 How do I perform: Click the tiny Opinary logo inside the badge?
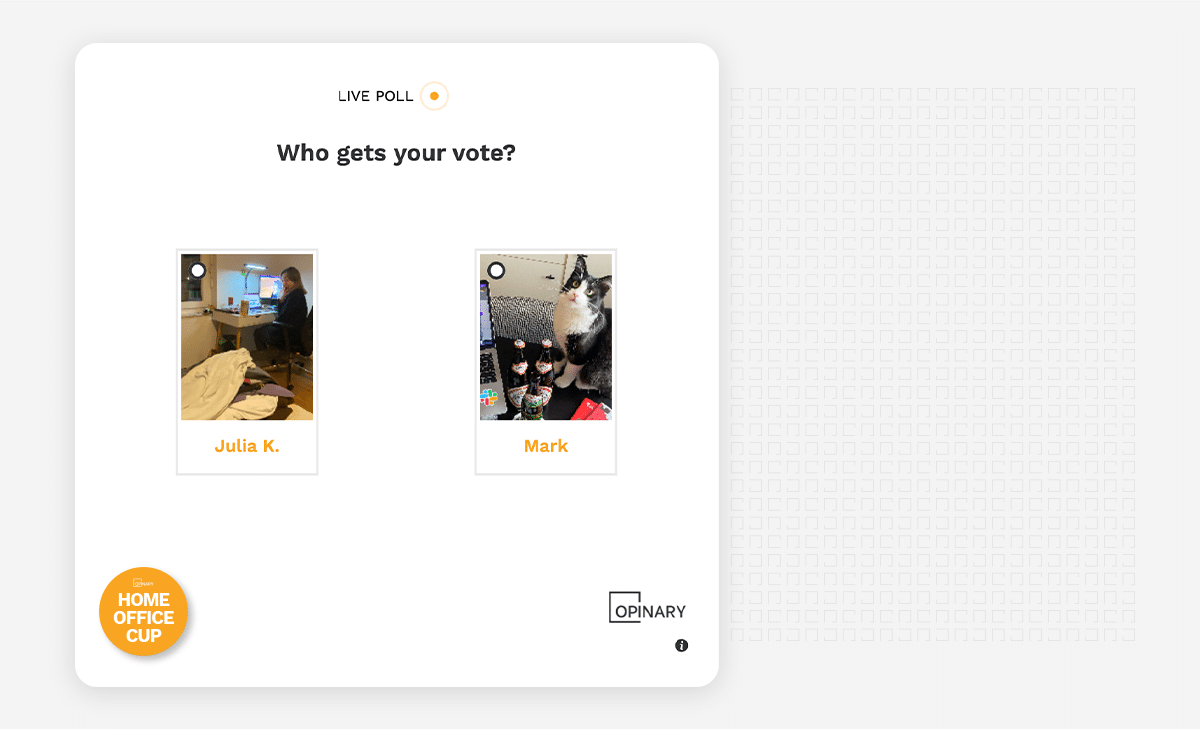pyautogui.click(x=143, y=584)
